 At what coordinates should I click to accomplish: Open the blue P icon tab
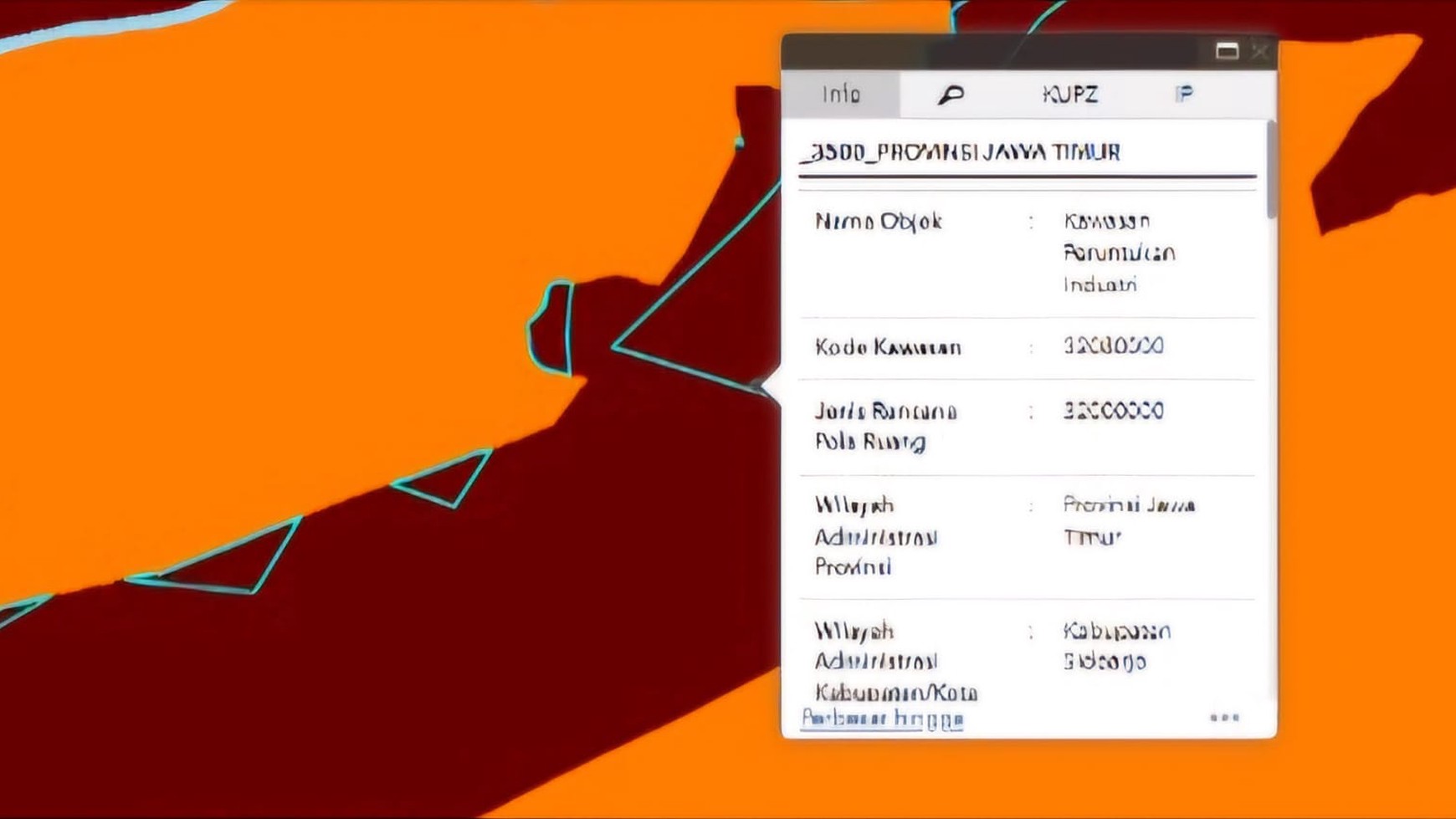pyautogui.click(x=1183, y=94)
